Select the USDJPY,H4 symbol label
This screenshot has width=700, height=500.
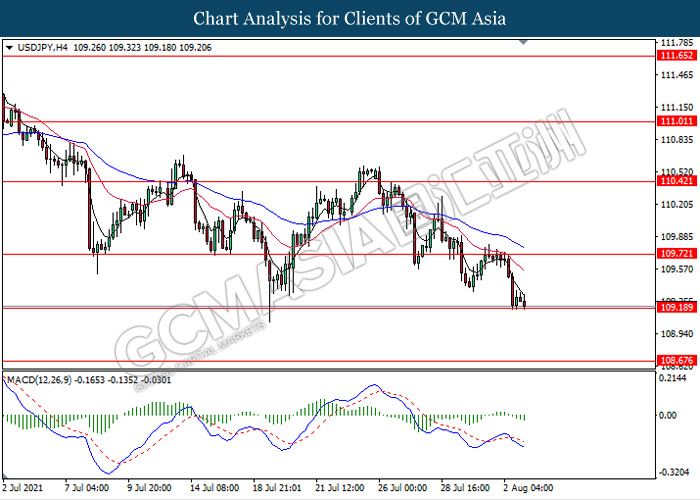43,48
